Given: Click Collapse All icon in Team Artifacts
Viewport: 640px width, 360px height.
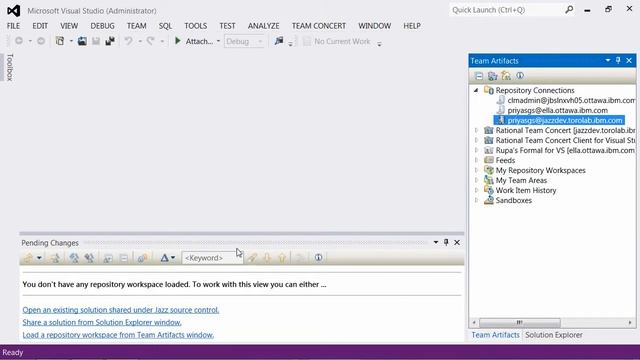Looking at the screenshot, I should point(479,76).
